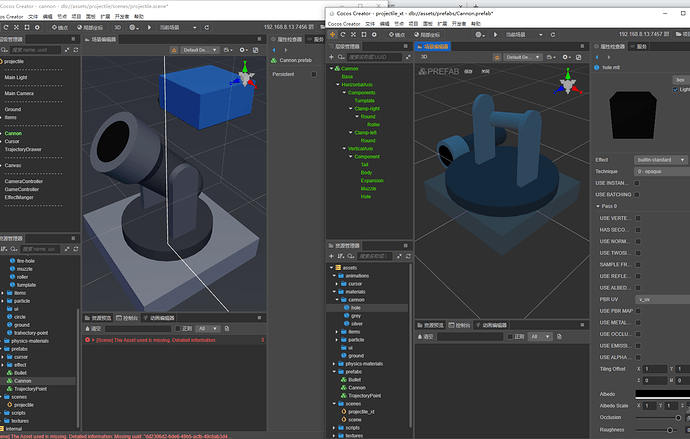The height and width of the screenshot is (439, 690).
Task: Toggle the regex checkbox in right console panel
Action: point(510,337)
